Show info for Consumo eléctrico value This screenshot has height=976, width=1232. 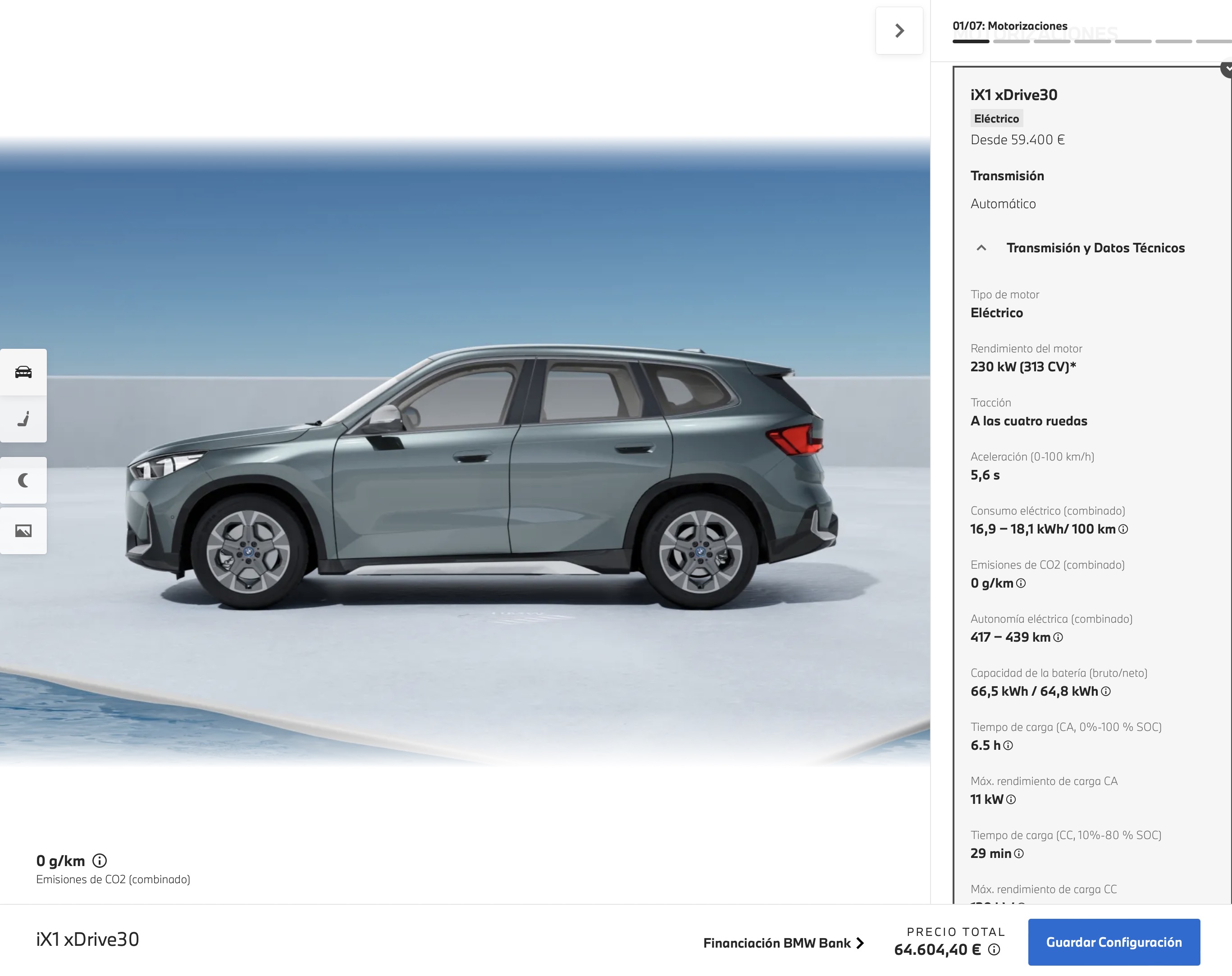pos(1123,529)
